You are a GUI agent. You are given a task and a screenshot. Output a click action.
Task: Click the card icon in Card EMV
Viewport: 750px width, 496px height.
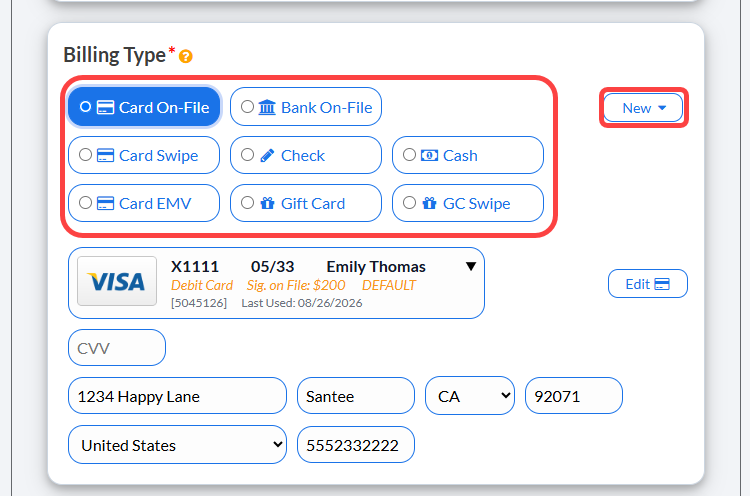point(105,203)
